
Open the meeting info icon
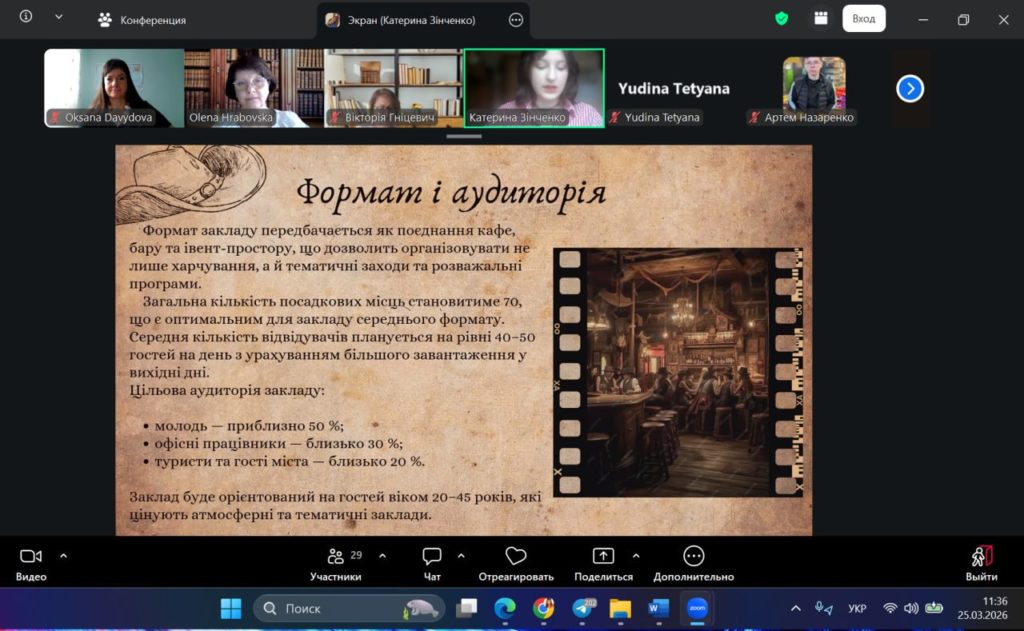(26, 17)
